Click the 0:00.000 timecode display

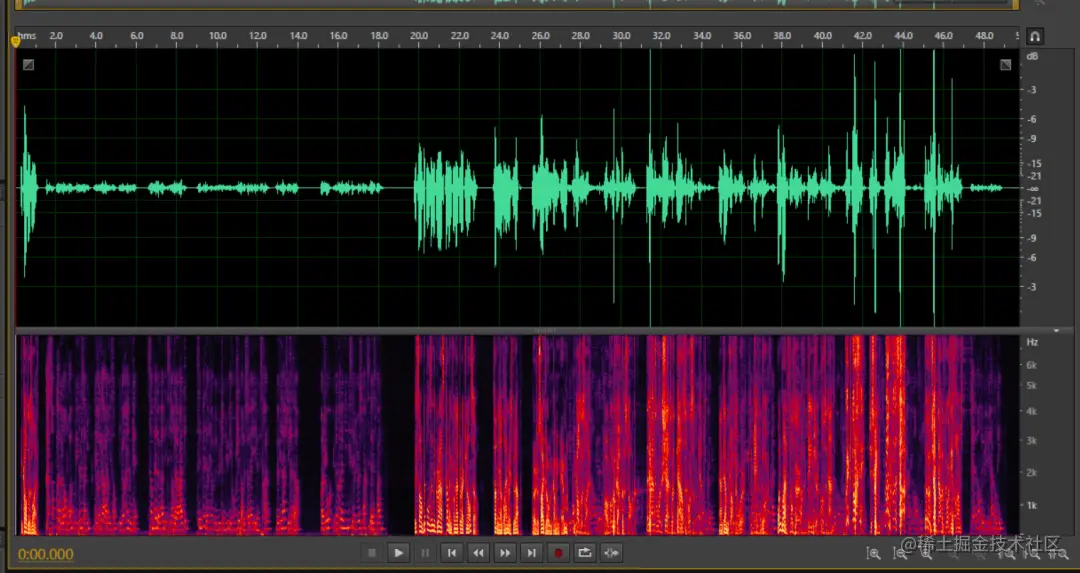coord(45,554)
